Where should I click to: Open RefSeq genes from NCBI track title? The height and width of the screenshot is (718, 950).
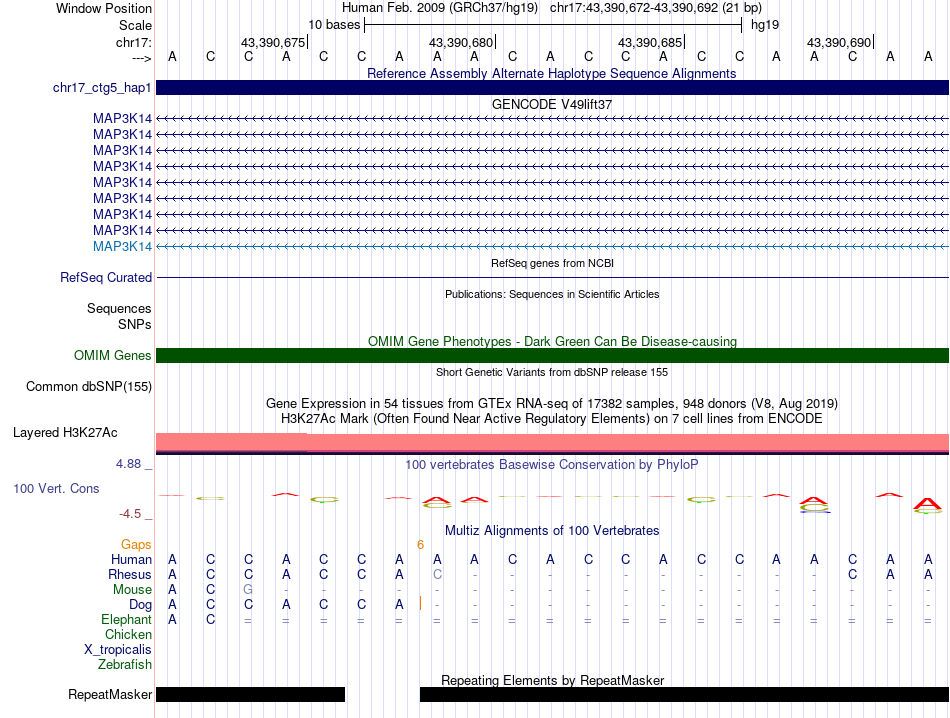552,263
